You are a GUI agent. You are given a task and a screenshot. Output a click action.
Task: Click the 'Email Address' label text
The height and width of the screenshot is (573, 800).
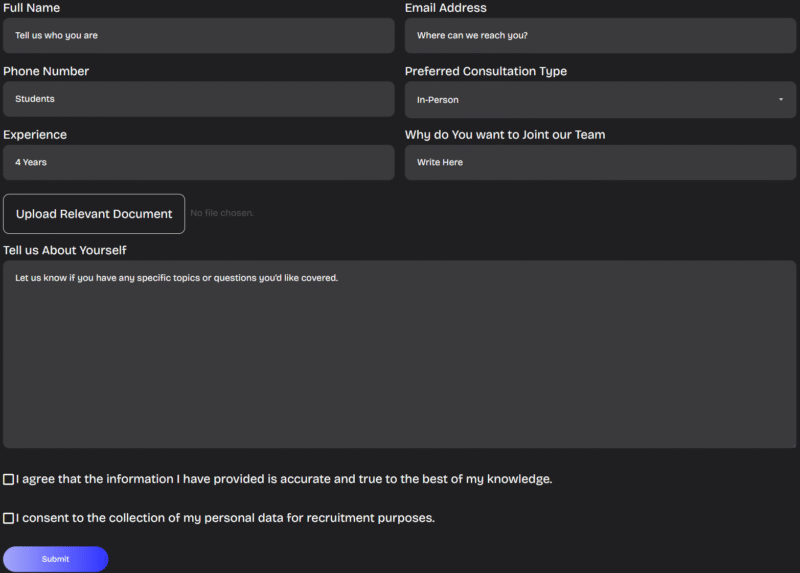[446, 8]
